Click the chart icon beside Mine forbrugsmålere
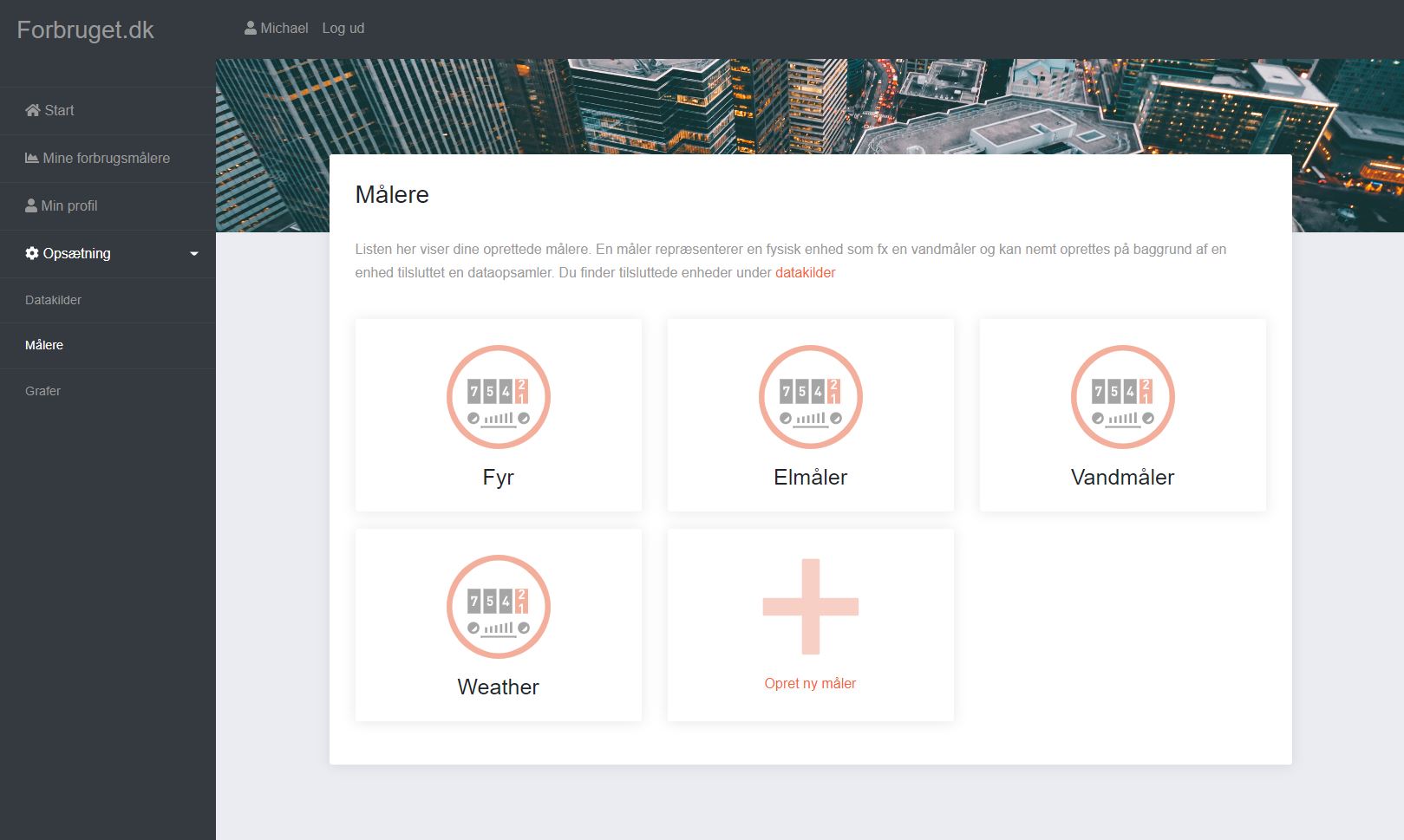The width and height of the screenshot is (1404, 840). tap(32, 158)
